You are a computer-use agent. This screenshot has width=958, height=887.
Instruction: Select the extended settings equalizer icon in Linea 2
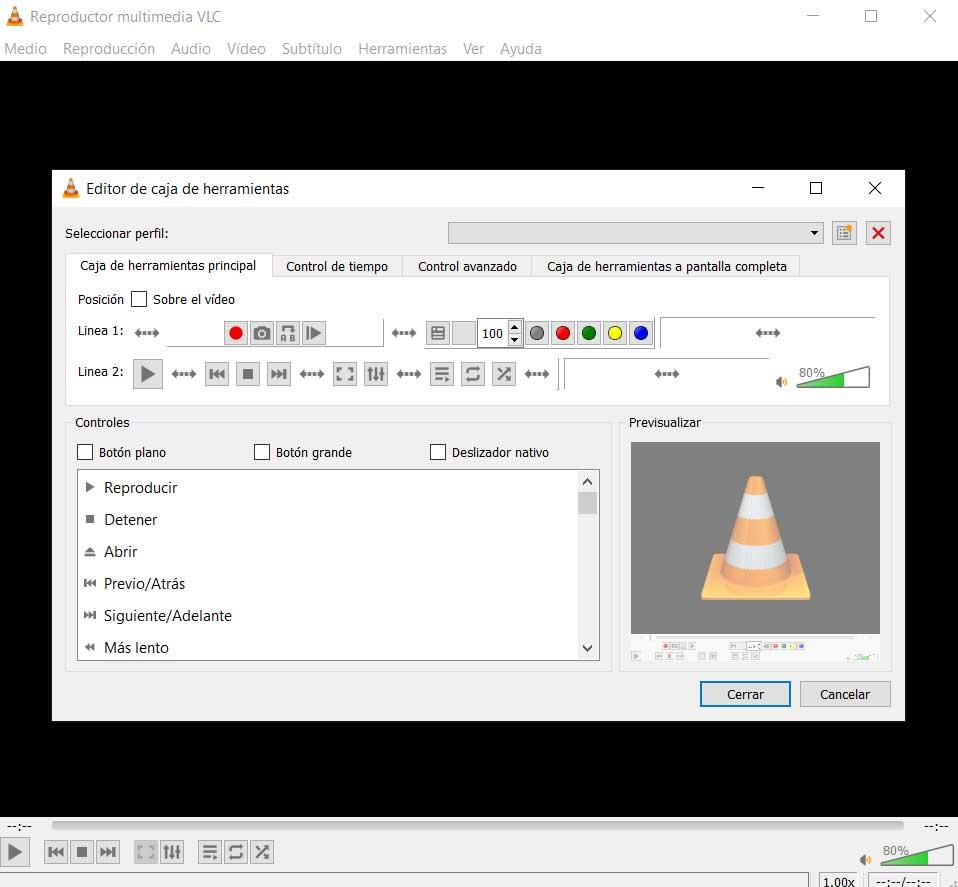pos(376,374)
